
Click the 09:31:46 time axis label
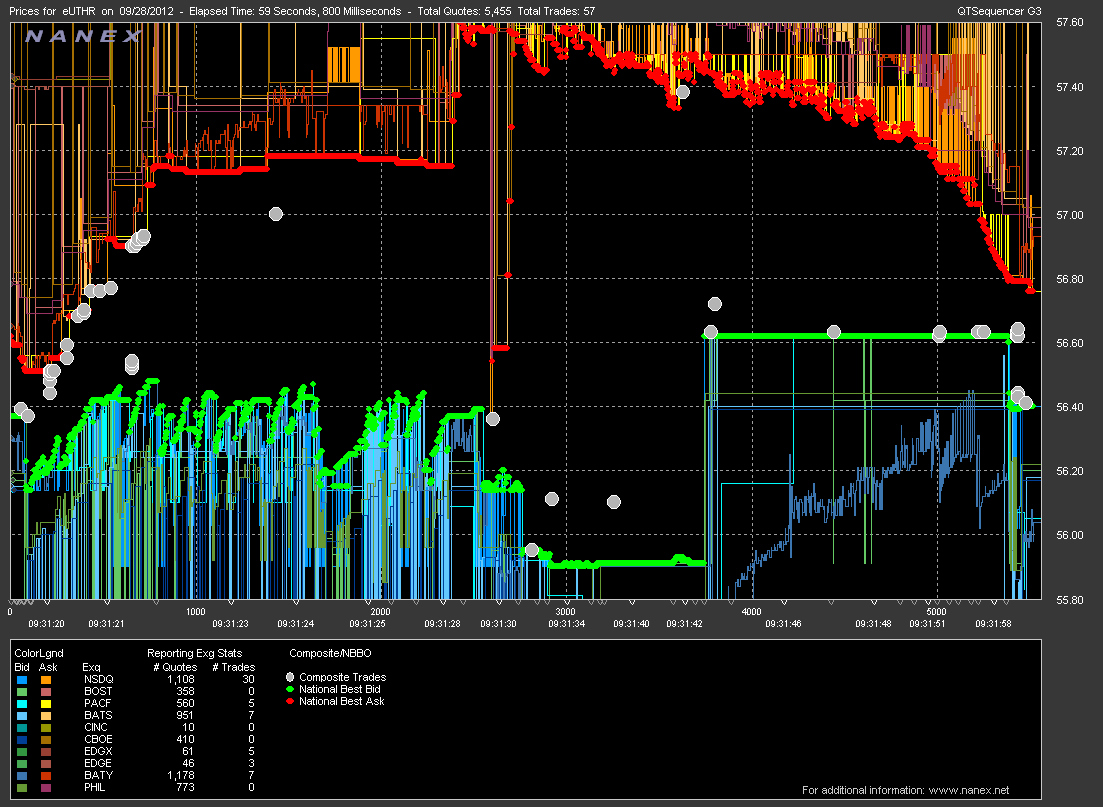[783, 624]
